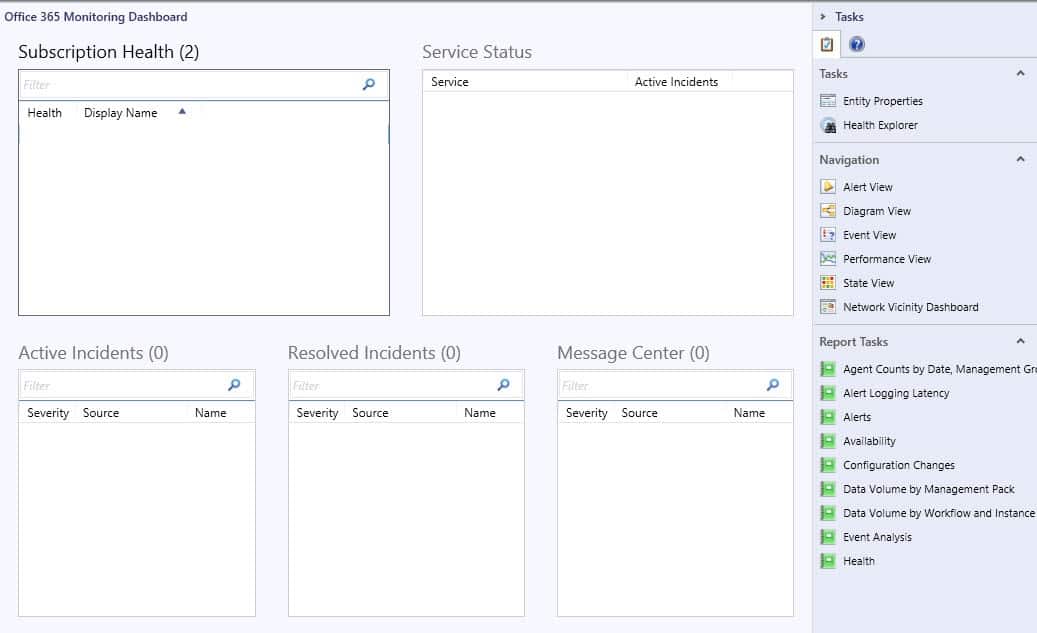This screenshot has height=633, width=1037.
Task: Click the Alert Logging Latency report icon
Action: pos(827,393)
